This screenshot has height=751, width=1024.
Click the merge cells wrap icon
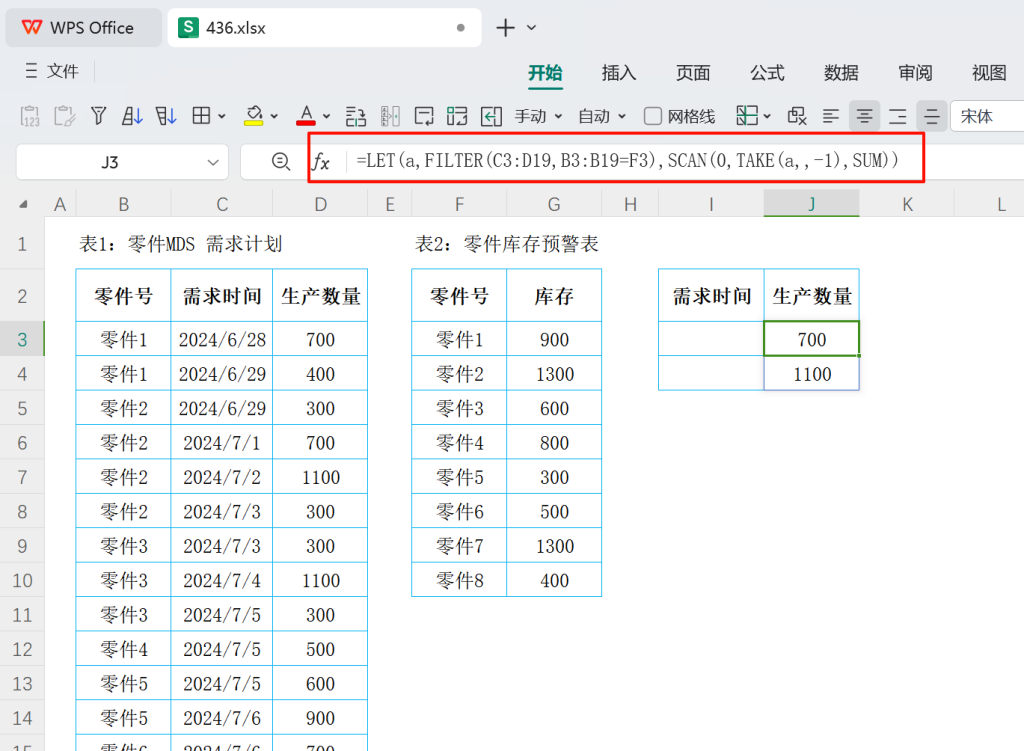point(424,116)
